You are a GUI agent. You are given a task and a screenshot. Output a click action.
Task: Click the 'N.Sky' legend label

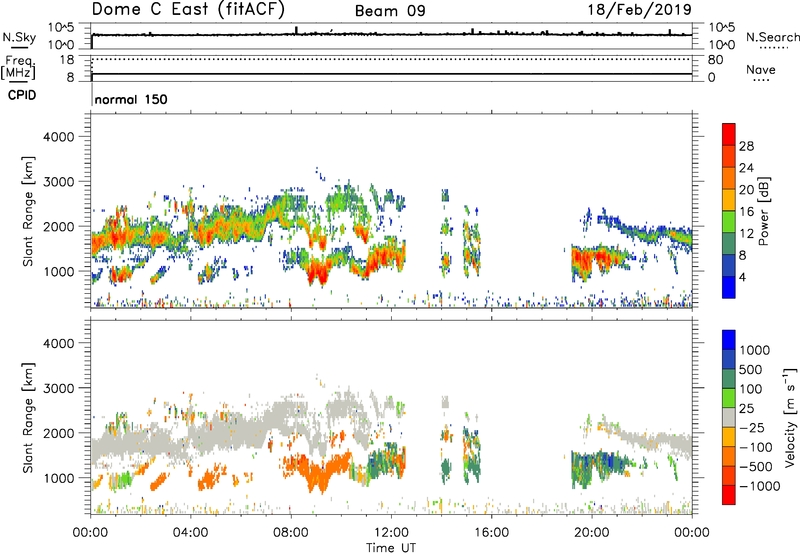click(19, 37)
